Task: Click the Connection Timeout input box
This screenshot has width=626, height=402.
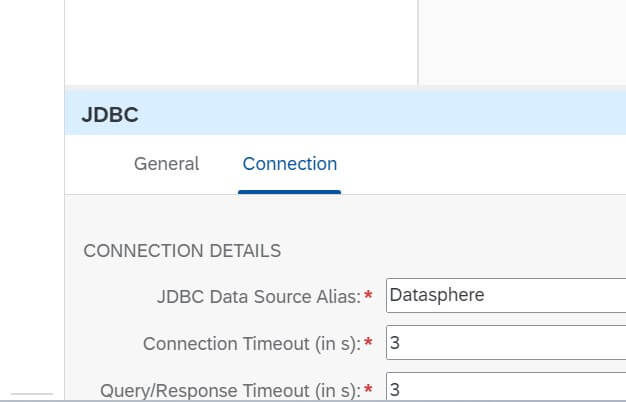Action: tap(506, 343)
